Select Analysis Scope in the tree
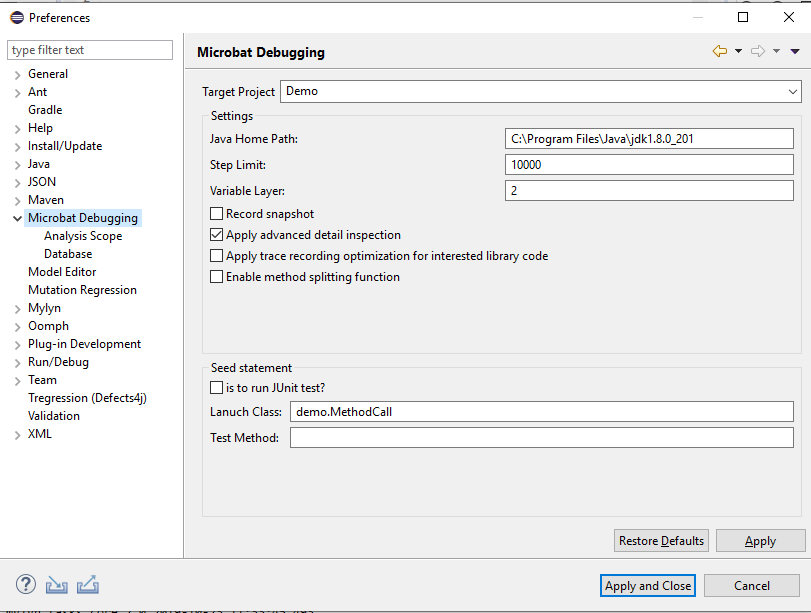811x613 pixels. pyautogui.click(x=83, y=236)
